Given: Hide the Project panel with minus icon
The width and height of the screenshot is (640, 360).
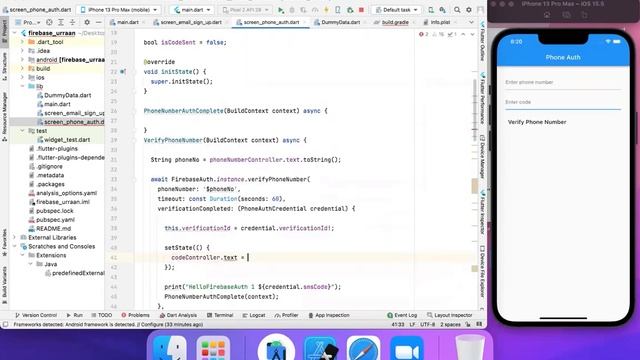Looking at the screenshot, I should [x=99, y=22].
